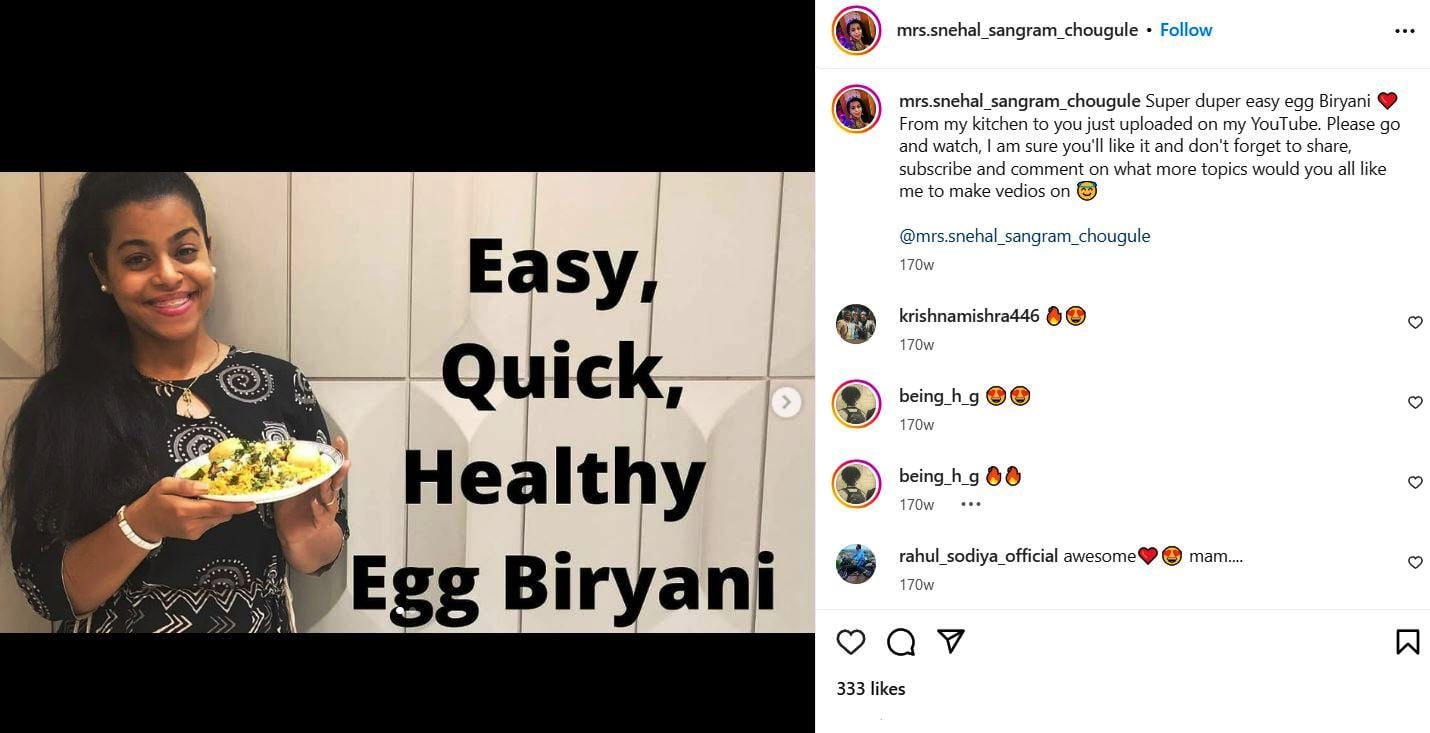Viewport: 1430px width, 733px height.
Task: Open comment options dots beside 170w
Action: pos(970,504)
